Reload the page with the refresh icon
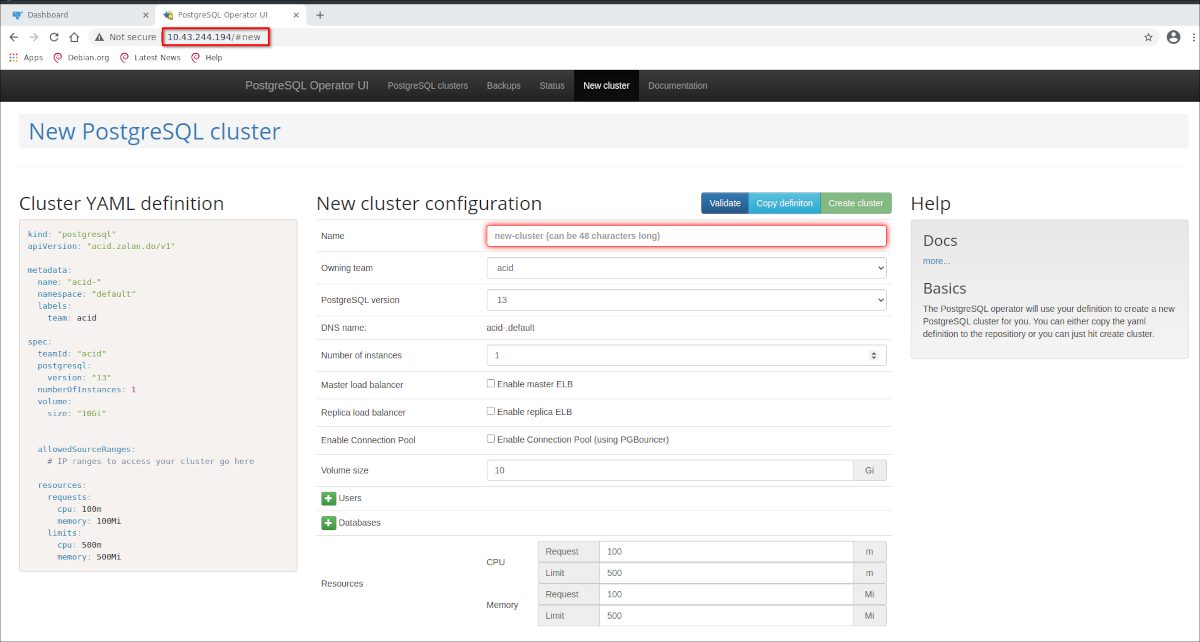The height and width of the screenshot is (642, 1200). (x=54, y=37)
